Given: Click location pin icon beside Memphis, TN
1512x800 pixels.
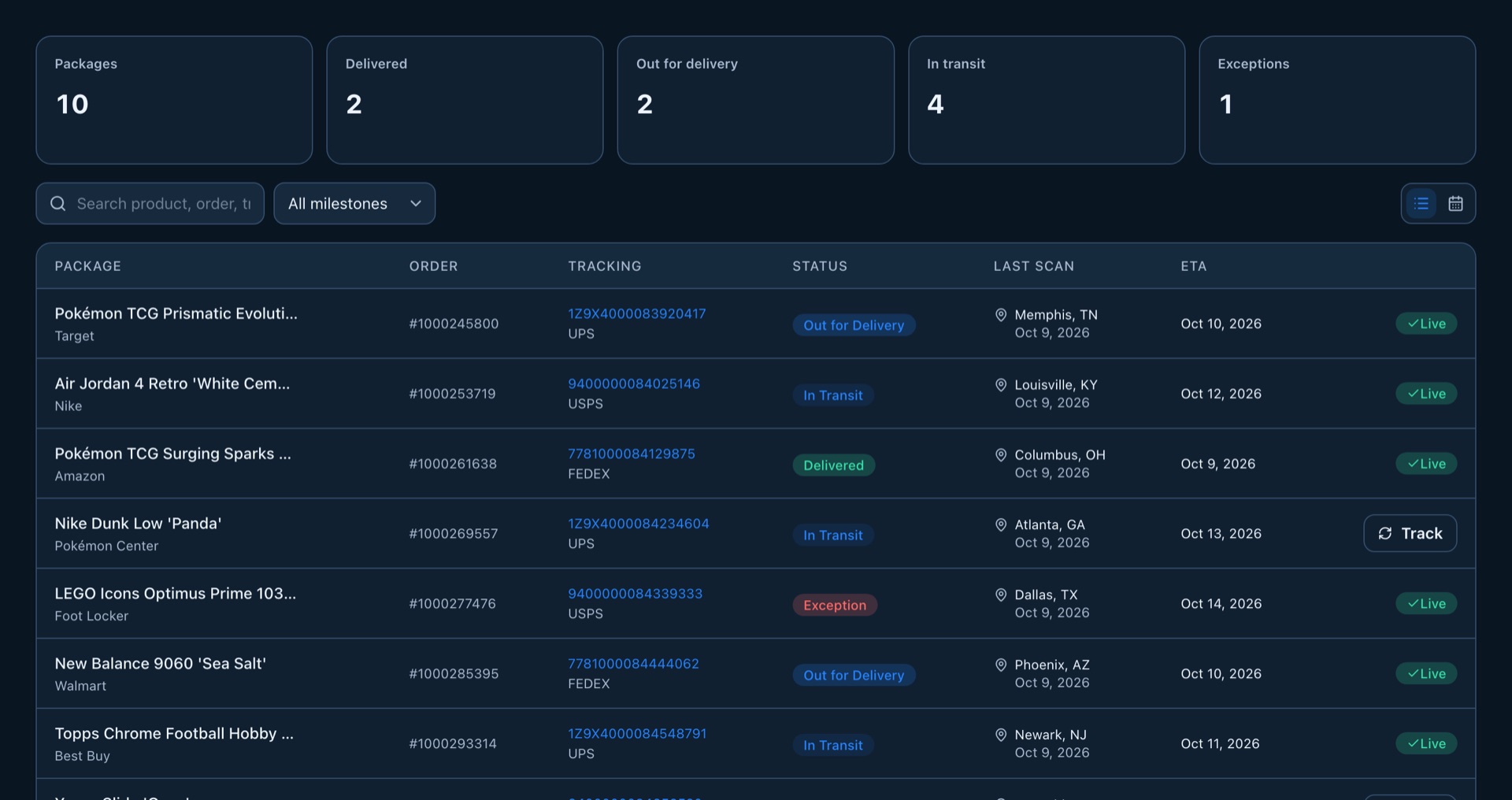Looking at the screenshot, I should (x=1001, y=315).
